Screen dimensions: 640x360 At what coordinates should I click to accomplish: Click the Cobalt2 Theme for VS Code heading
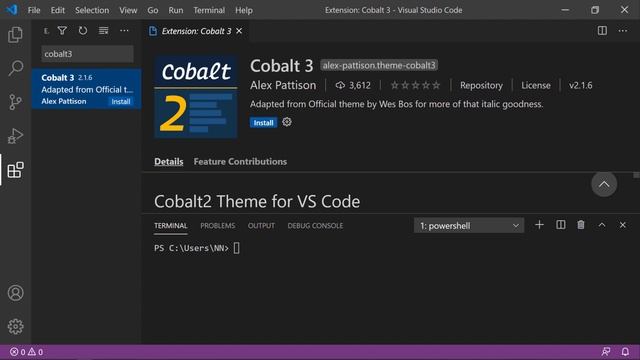pyautogui.click(x=257, y=201)
